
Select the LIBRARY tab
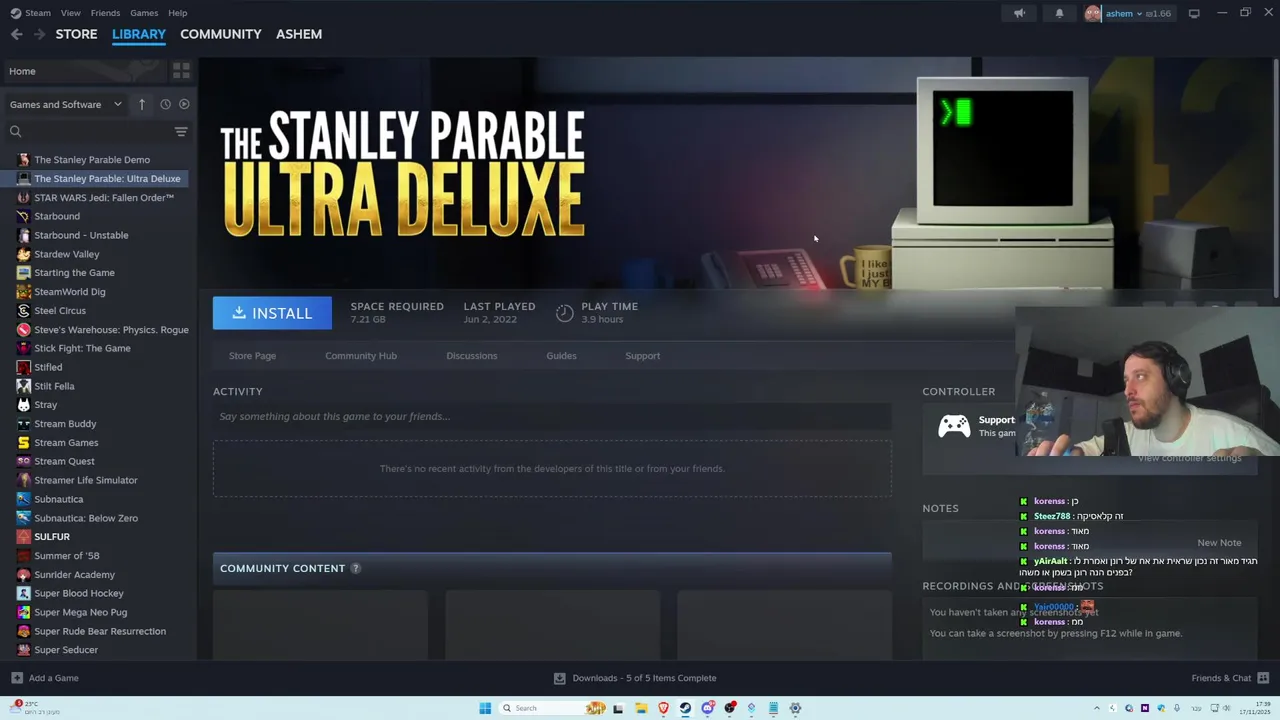(139, 34)
